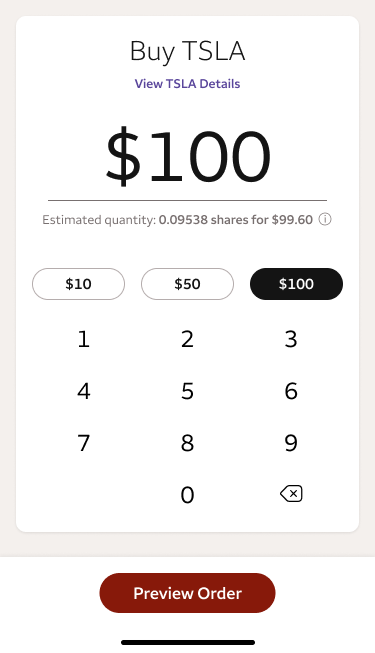Select the $50 preset amount
This screenshot has height=653, width=375.
(188, 284)
